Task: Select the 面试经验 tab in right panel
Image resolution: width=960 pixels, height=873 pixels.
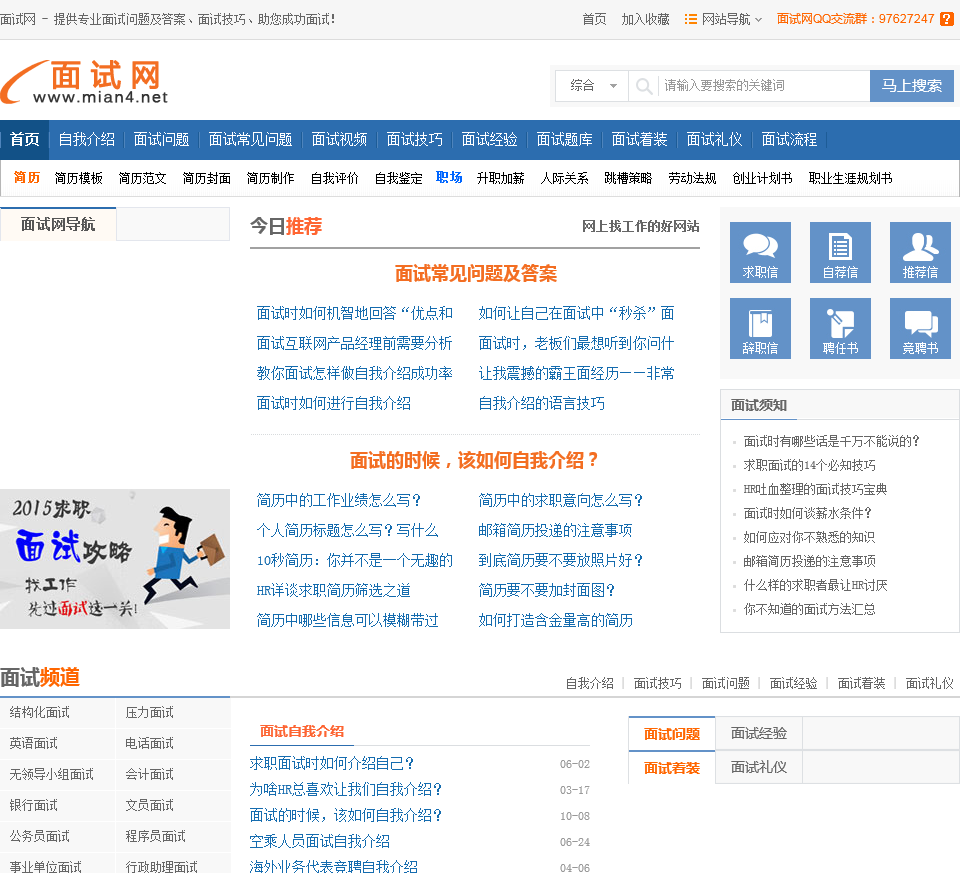Action: click(x=759, y=733)
